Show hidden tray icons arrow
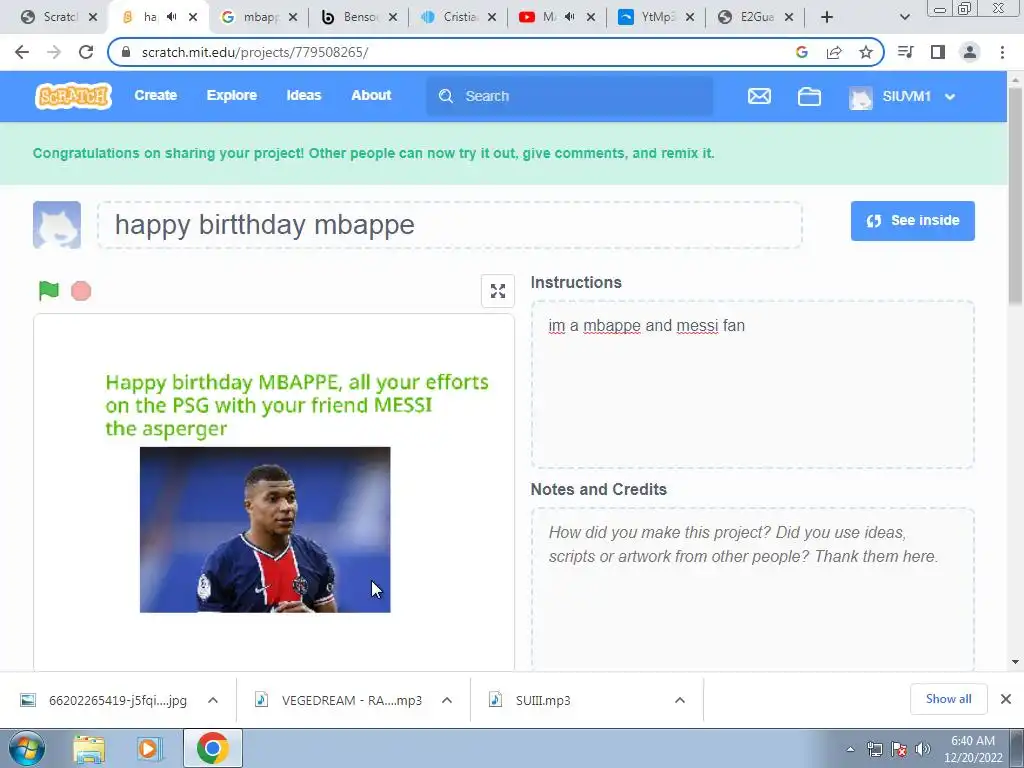This screenshot has width=1024, height=768. point(850,749)
